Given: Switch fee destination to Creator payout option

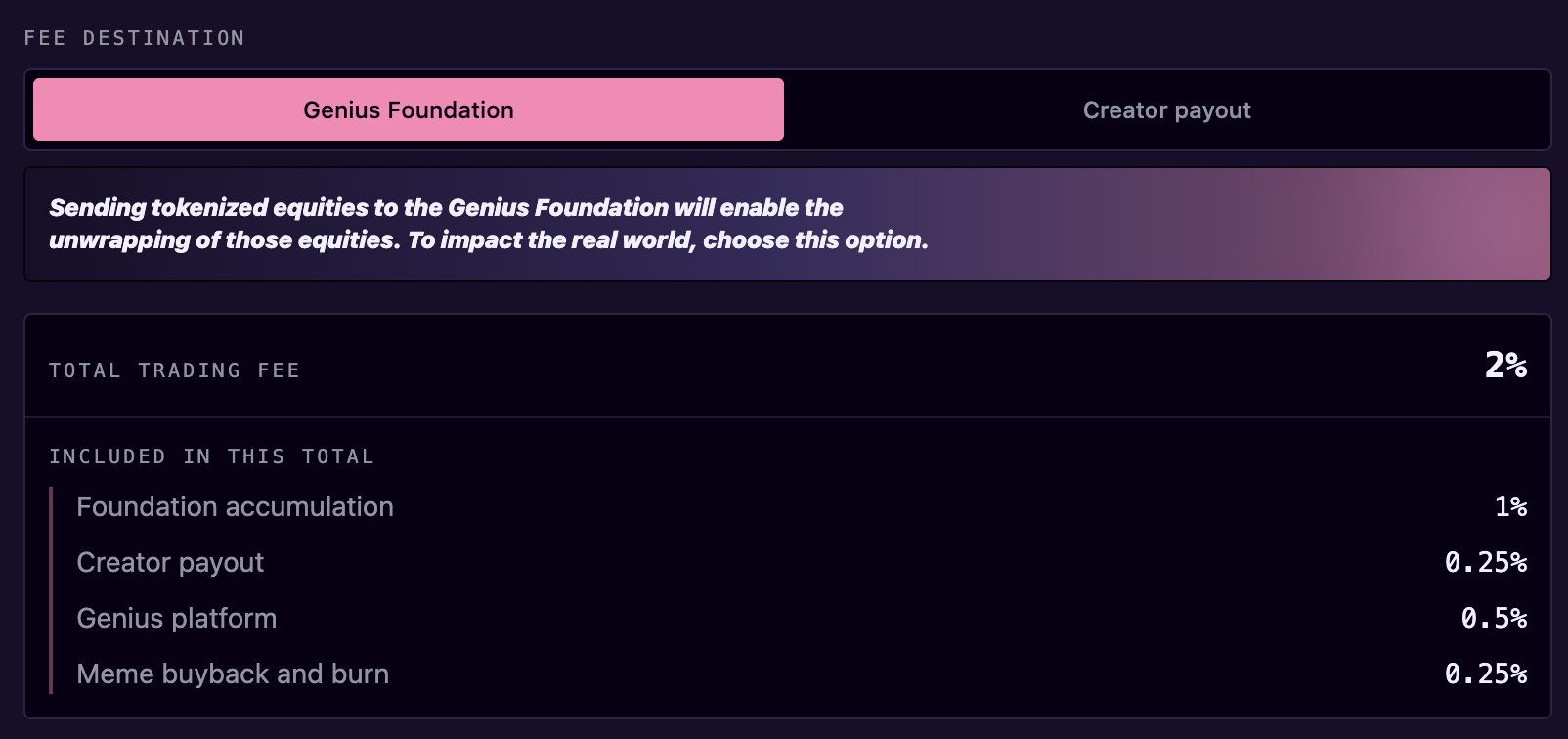Looking at the screenshot, I should (x=1166, y=109).
